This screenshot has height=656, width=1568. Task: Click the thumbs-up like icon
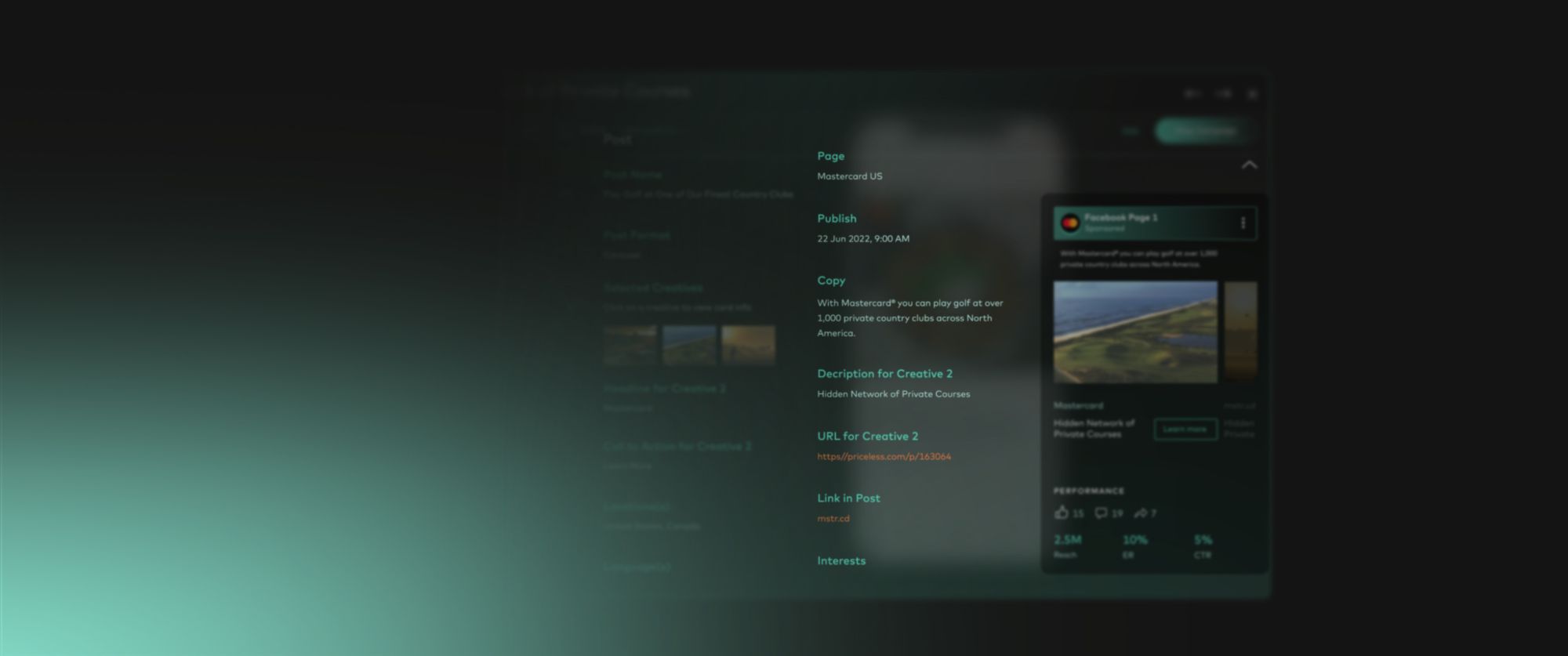pyautogui.click(x=1062, y=513)
